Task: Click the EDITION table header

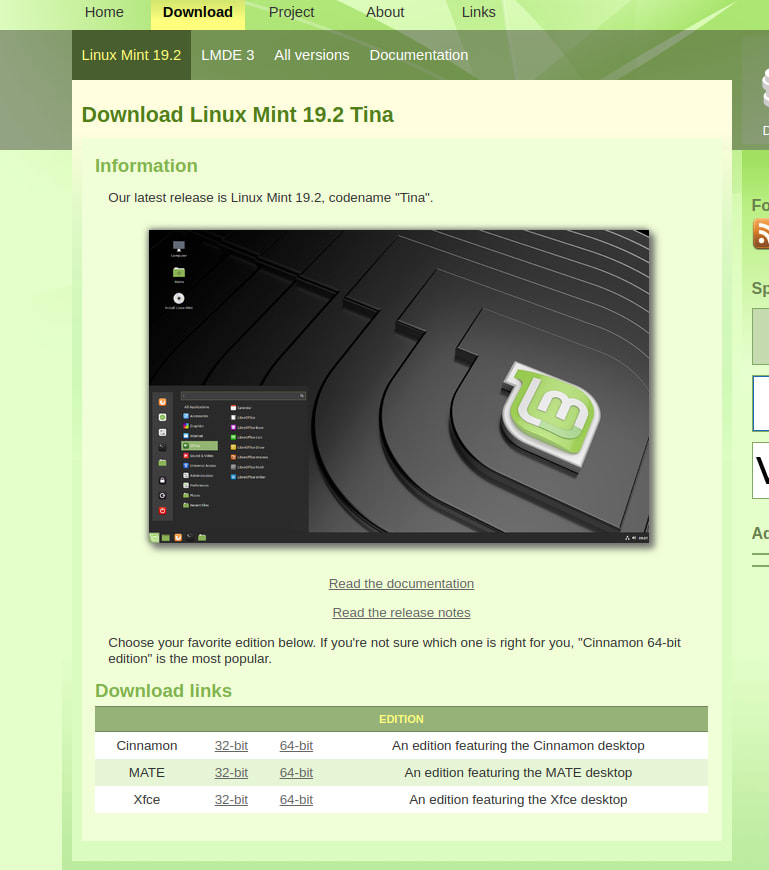Action: pos(401,719)
